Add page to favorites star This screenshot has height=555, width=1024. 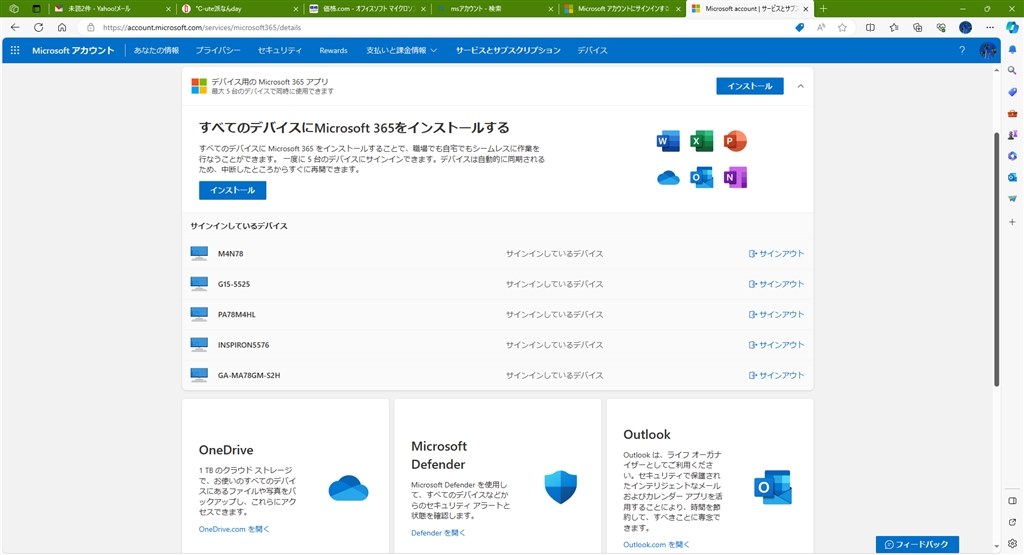point(842,27)
